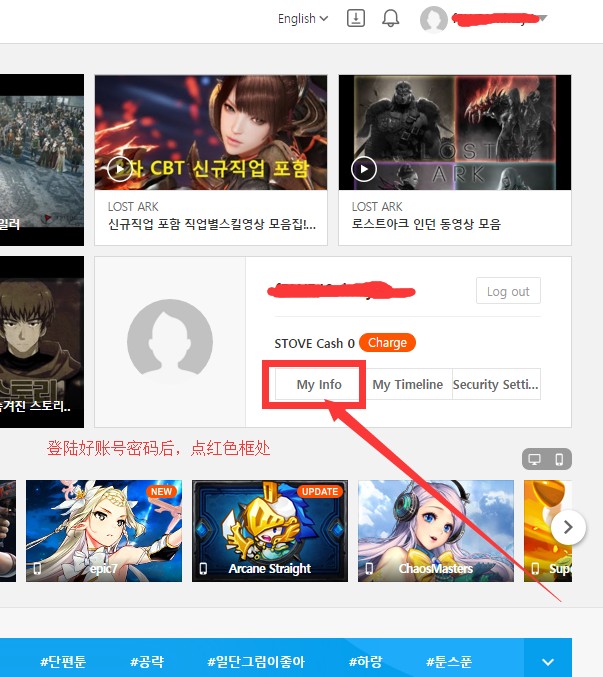Open the crowd scene video thumbnail
The image size is (603, 677).
[42, 160]
